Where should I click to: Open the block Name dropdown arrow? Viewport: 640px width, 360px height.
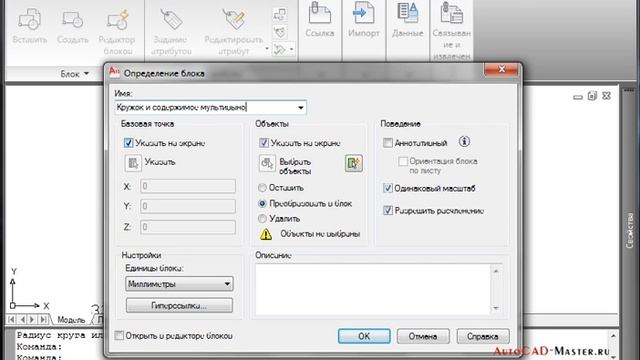coord(301,107)
